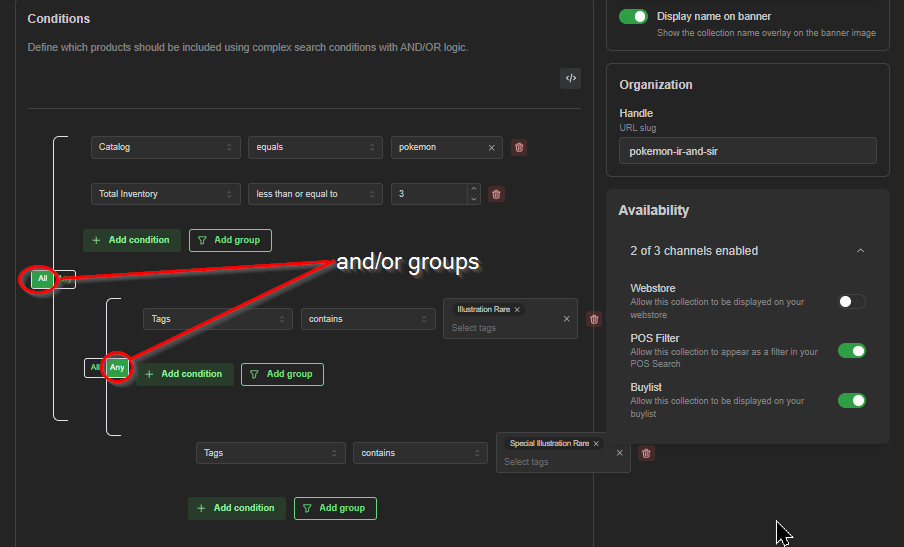Select All logic for the outer group
Image resolution: width=904 pixels, height=547 pixels.
click(x=43, y=279)
